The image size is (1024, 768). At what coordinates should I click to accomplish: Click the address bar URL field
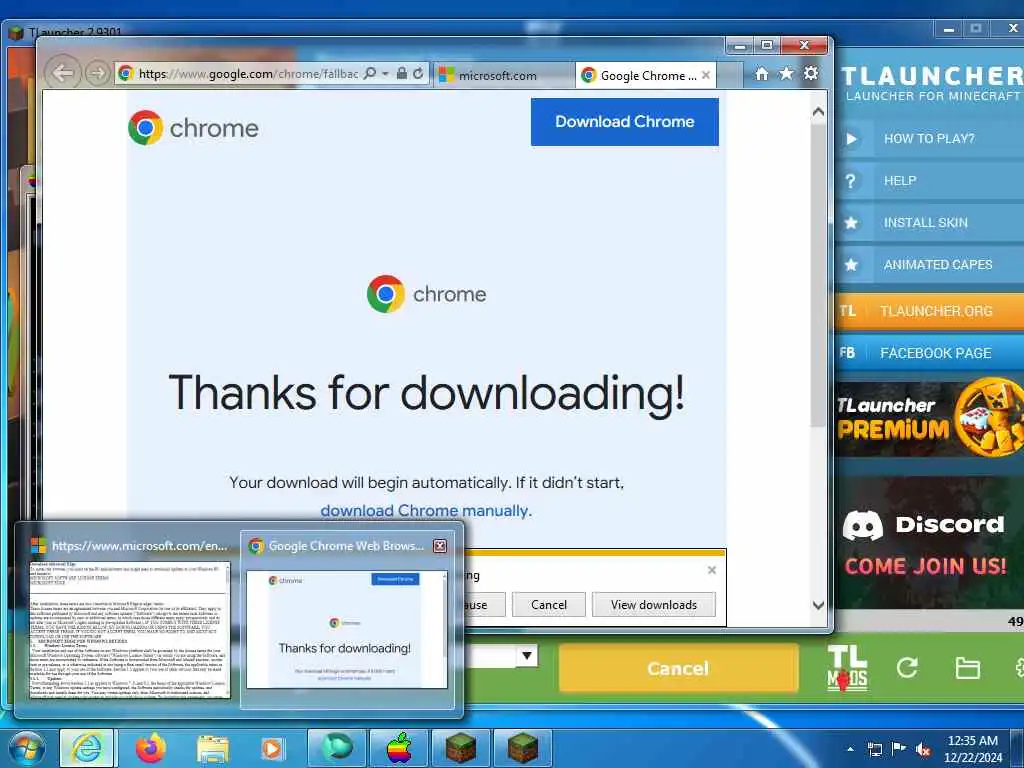(x=248, y=74)
